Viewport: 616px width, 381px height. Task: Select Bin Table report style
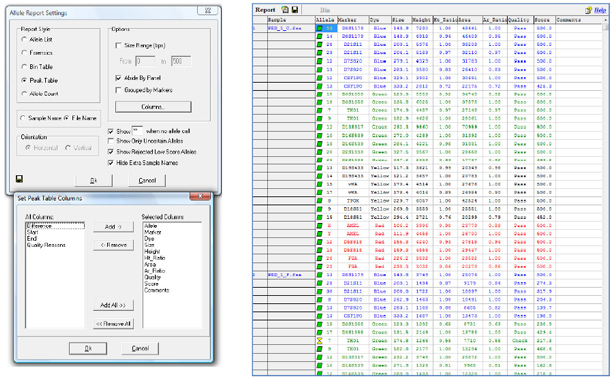[x=24, y=66]
